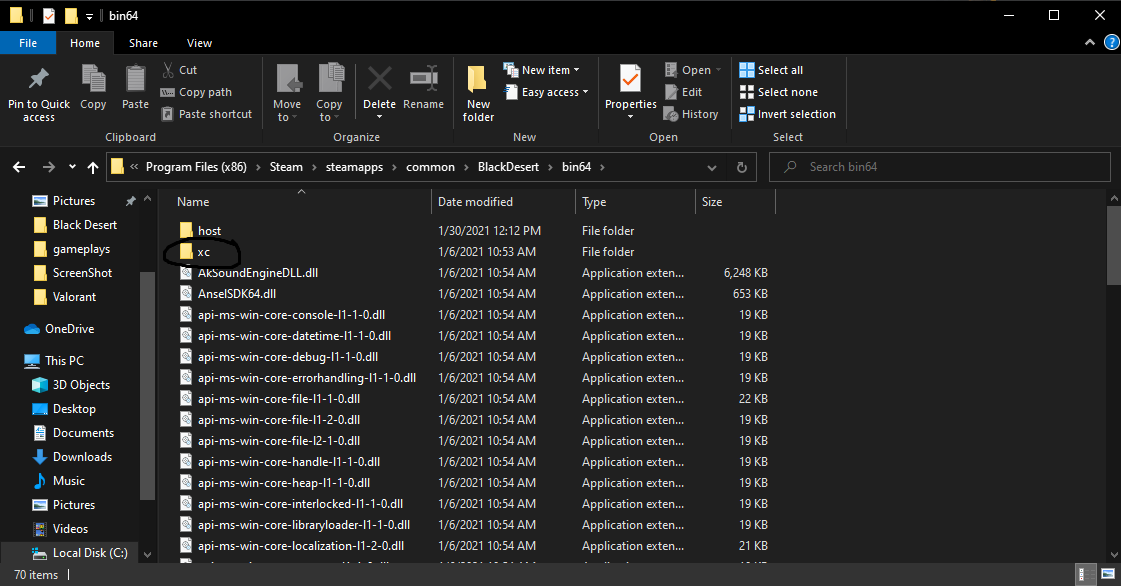This screenshot has height=586, width=1121.
Task: Open the circled xc folder
Action: coord(203,252)
